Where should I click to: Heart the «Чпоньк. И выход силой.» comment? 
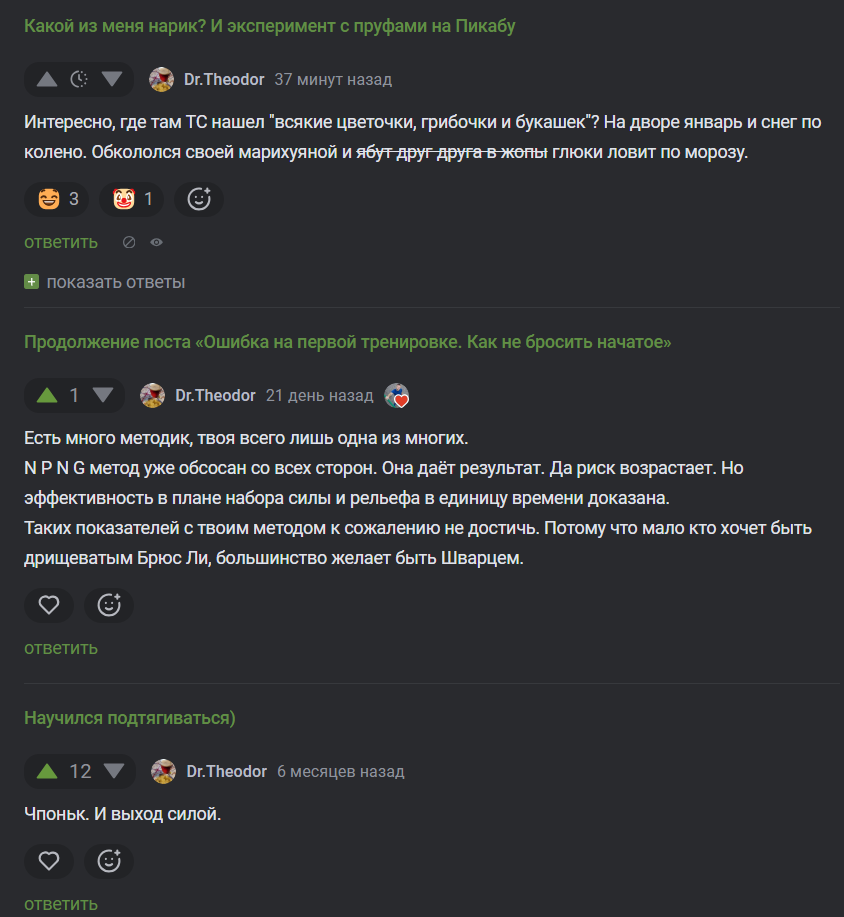click(x=49, y=860)
